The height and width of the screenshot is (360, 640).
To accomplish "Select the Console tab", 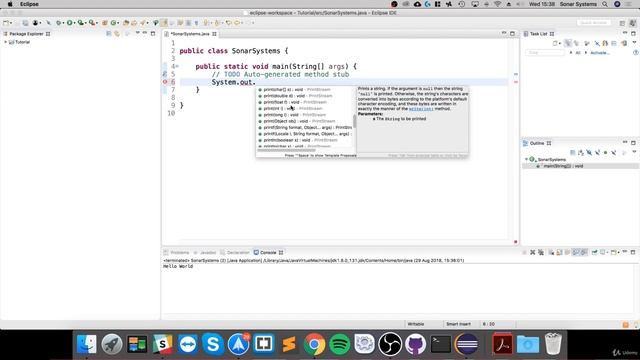I will [x=268, y=253].
